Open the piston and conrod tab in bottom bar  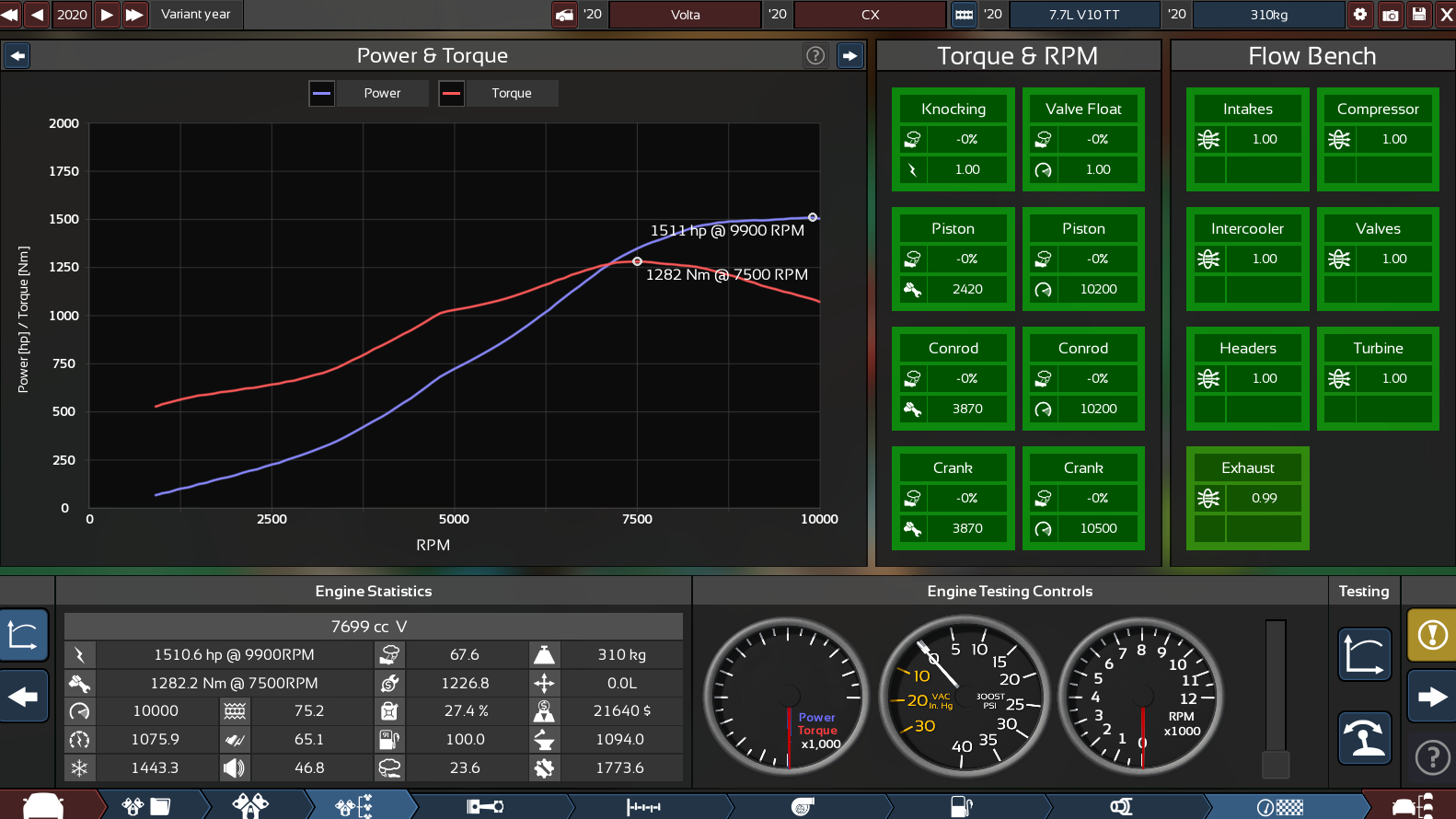pos(485,806)
